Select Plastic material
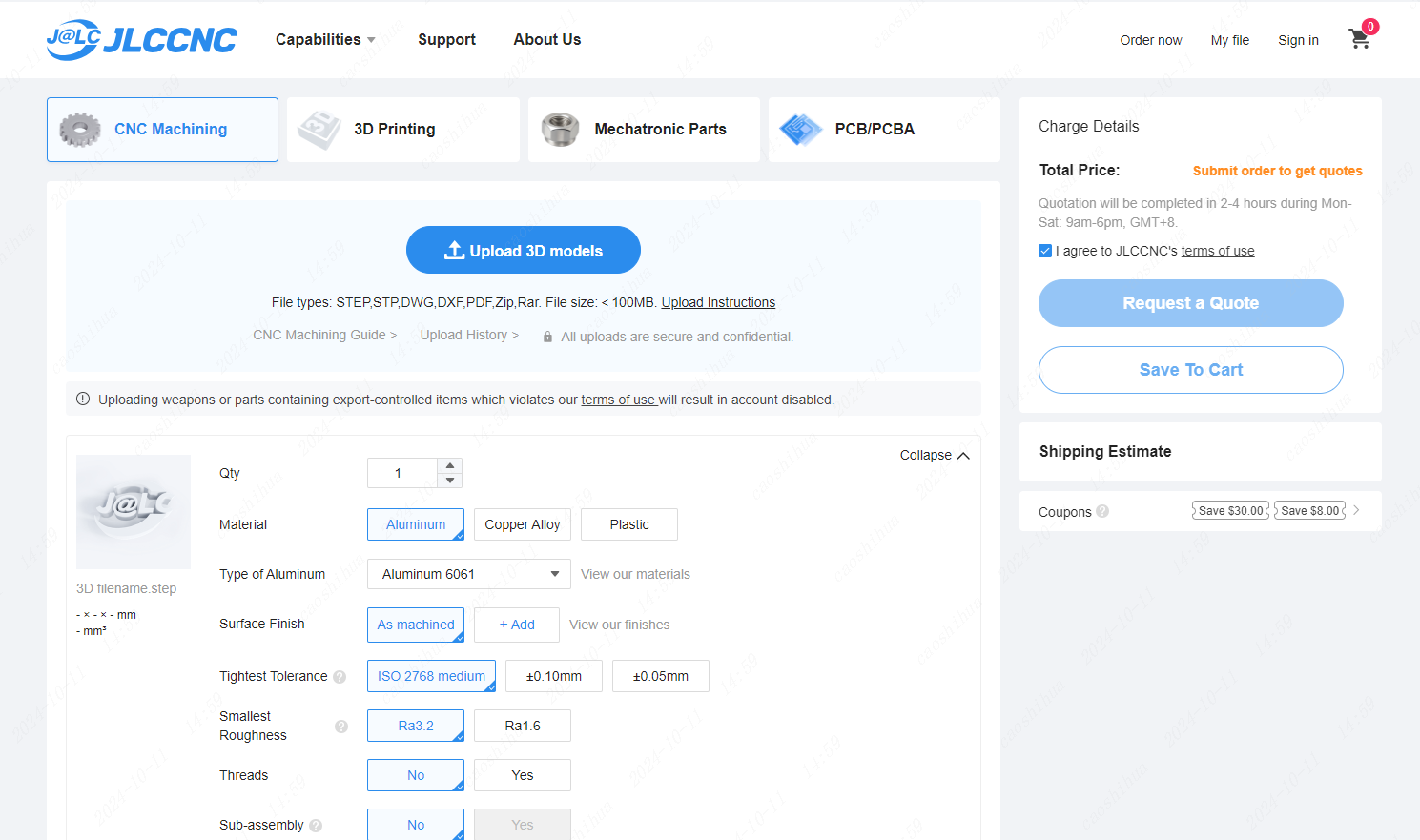The image size is (1420, 840). (629, 524)
